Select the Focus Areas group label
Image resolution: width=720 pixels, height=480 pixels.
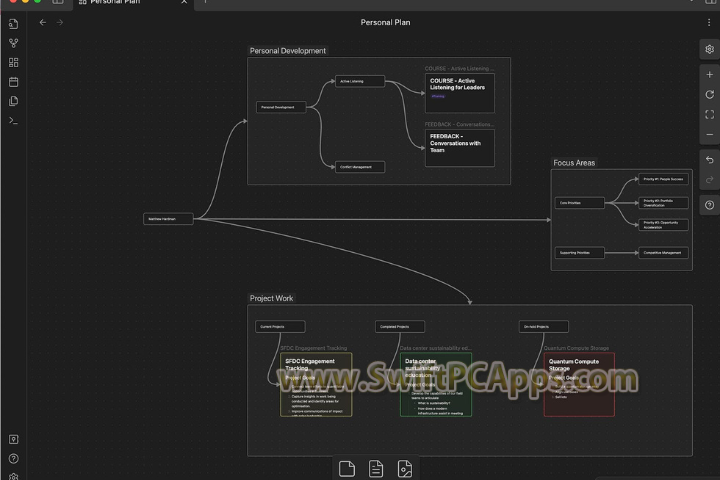[574, 163]
